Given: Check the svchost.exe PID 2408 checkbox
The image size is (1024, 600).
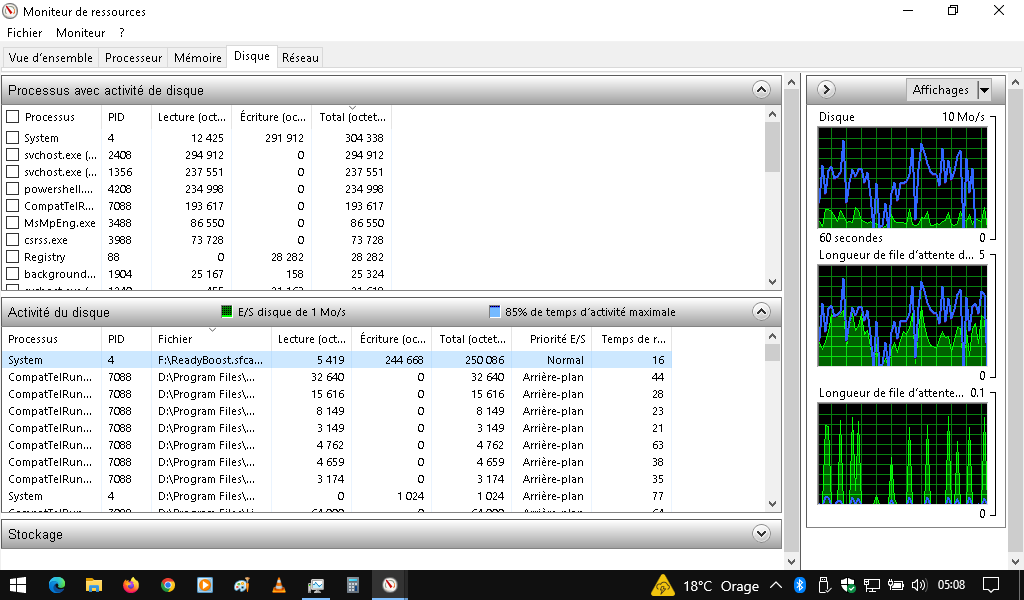Looking at the screenshot, I should [12, 155].
